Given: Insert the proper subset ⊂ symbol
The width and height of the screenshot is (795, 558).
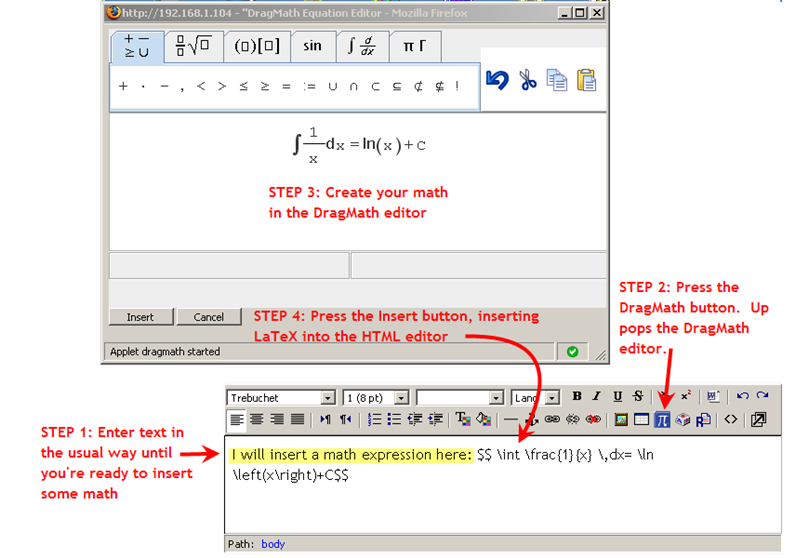Looking at the screenshot, I should click(x=375, y=87).
